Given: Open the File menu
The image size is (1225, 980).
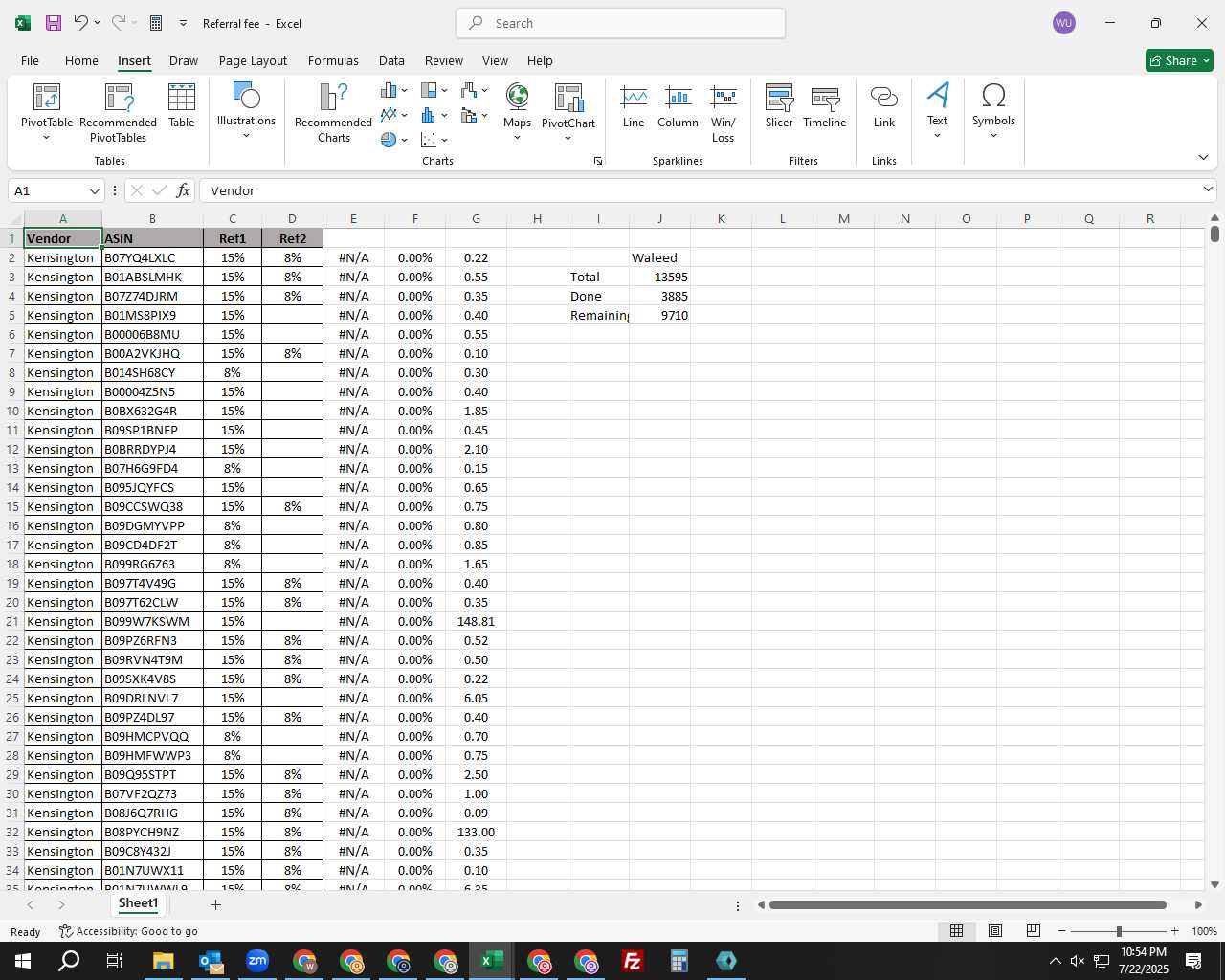Looking at the screenshot, I should [x=31, y=60].
